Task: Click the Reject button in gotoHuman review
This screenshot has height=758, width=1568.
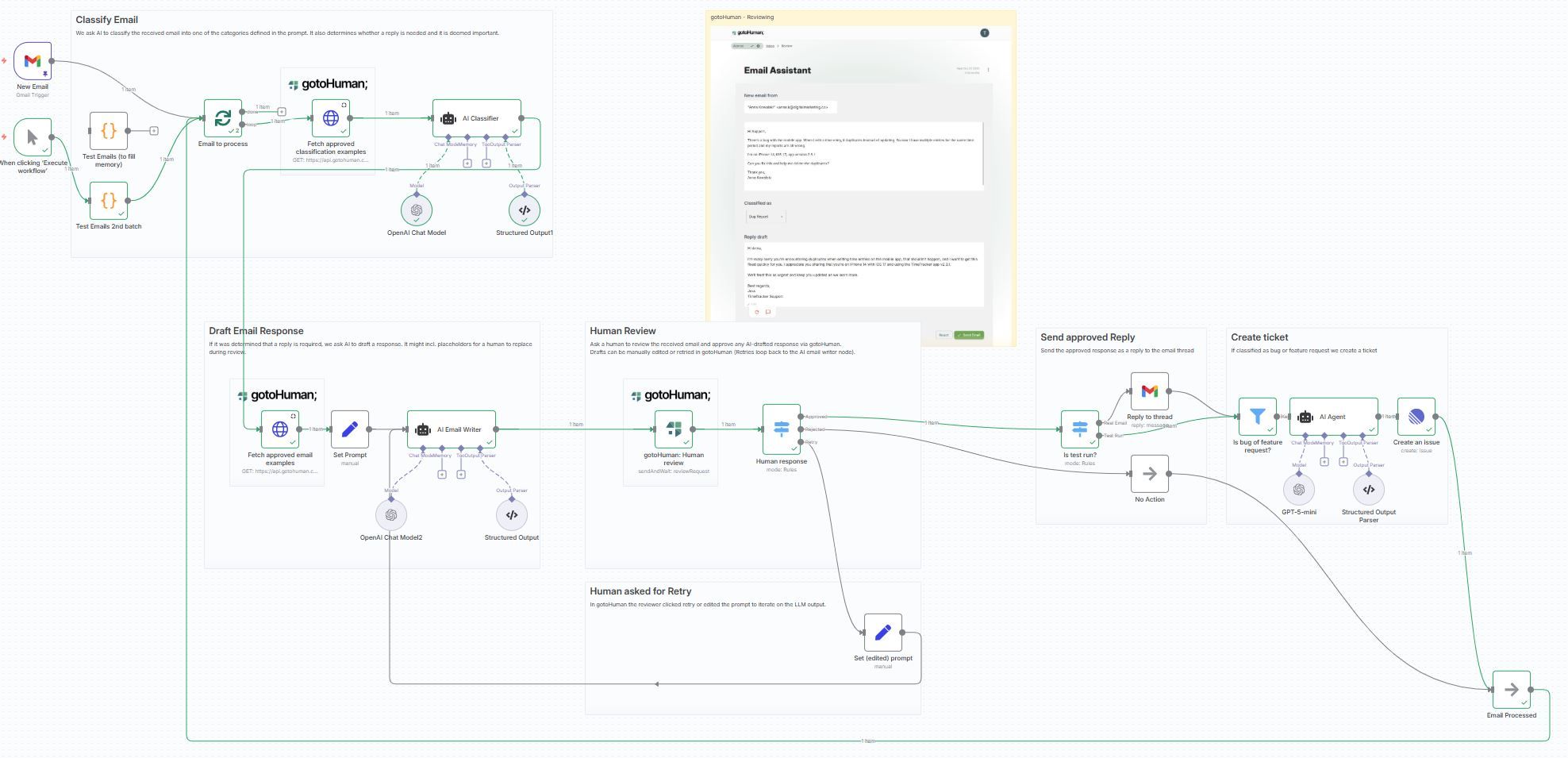Action: pos(943,335)
